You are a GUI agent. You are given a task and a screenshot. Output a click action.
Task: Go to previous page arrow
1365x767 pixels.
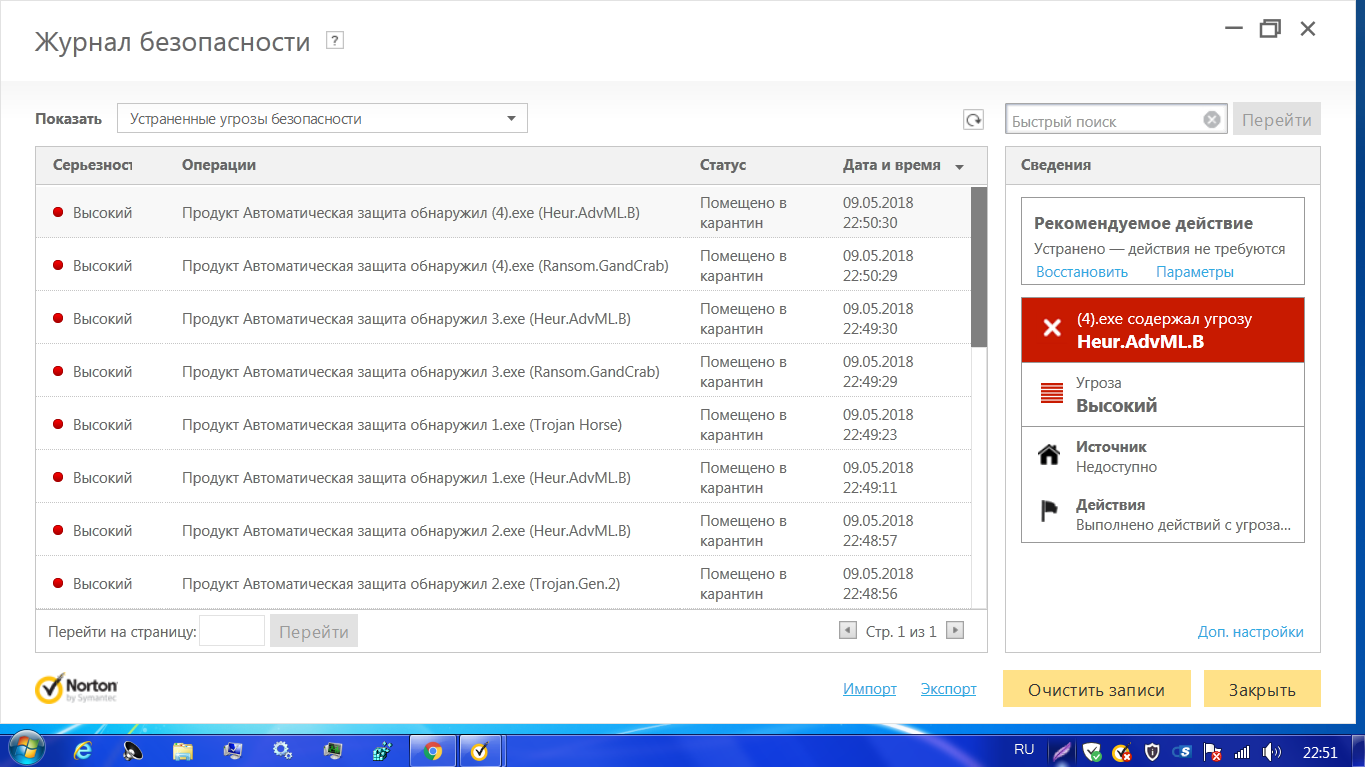coord(847,631)
